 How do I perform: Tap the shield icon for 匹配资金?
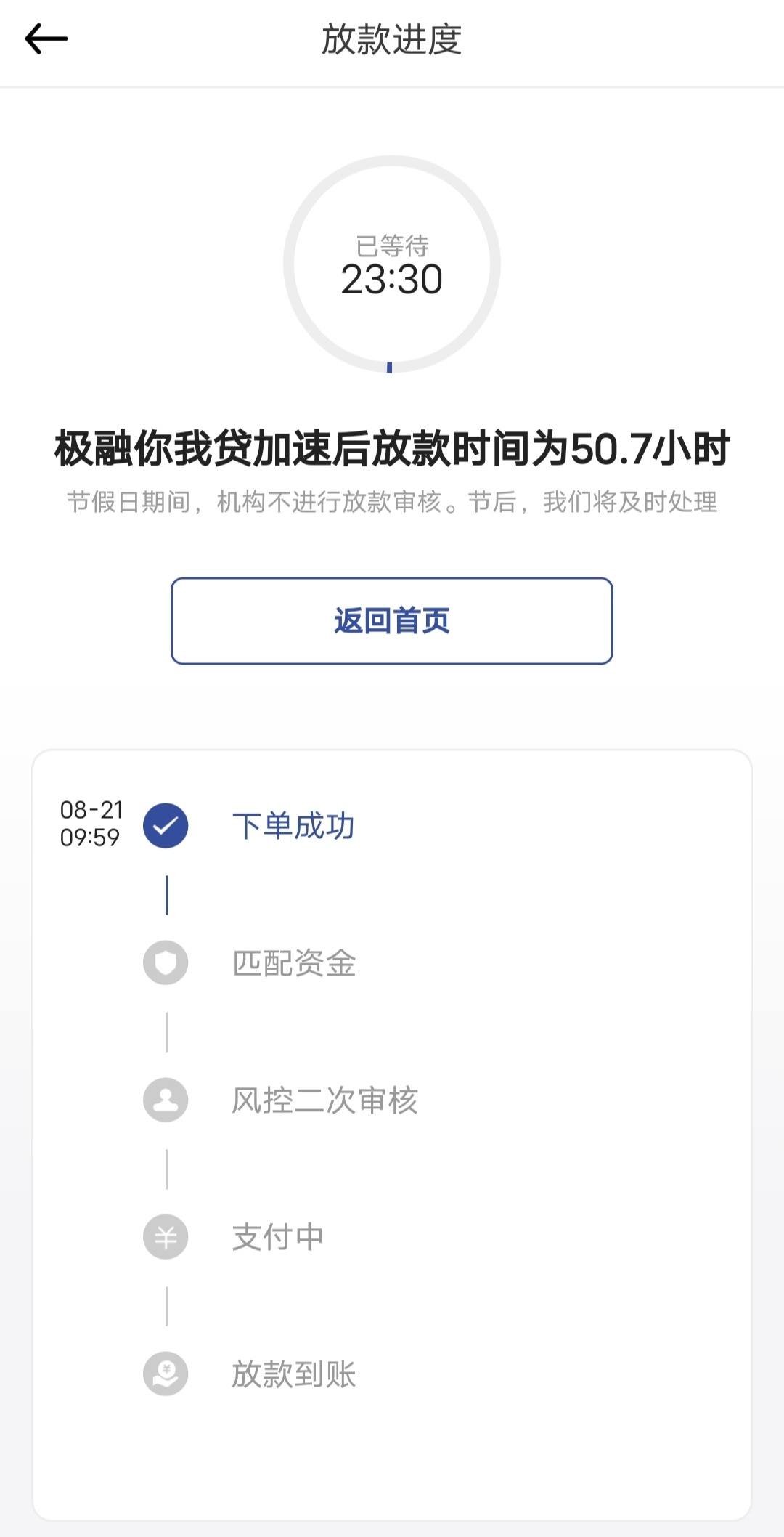[166, 963]
